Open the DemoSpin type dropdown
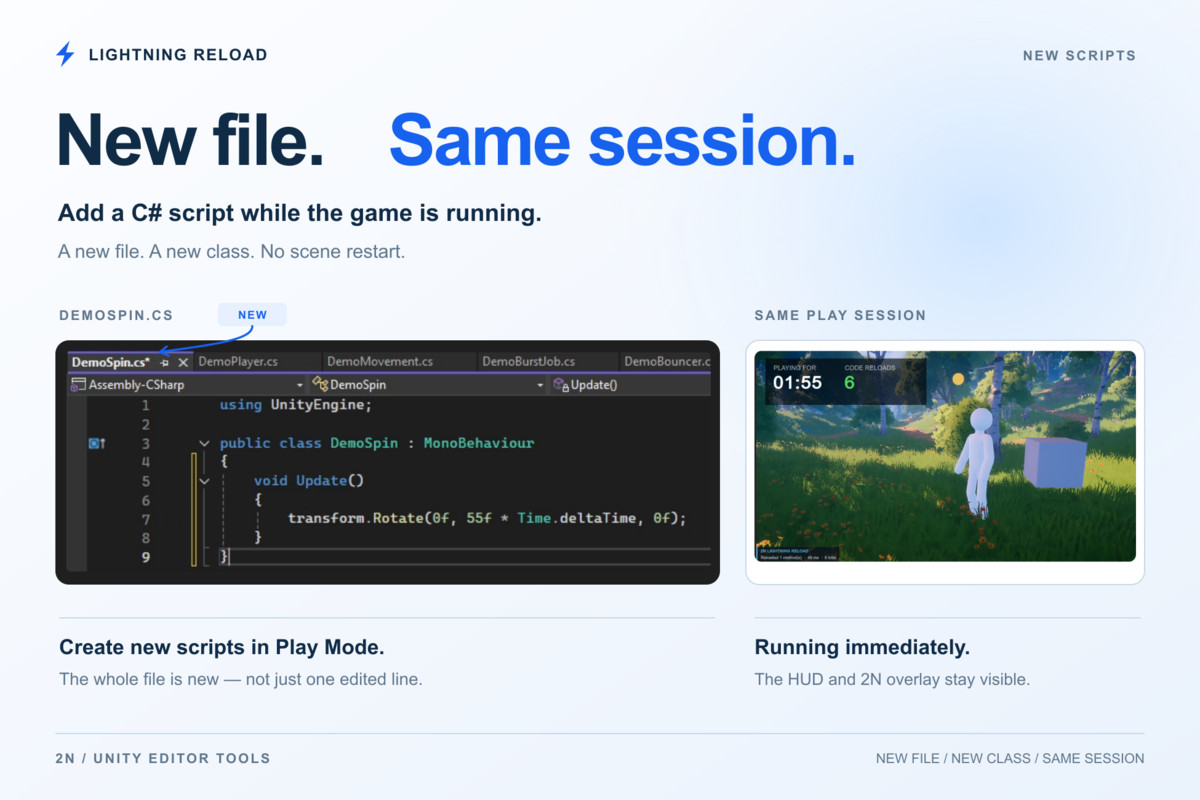This screenshot has height=800, width=1200. 541,385
